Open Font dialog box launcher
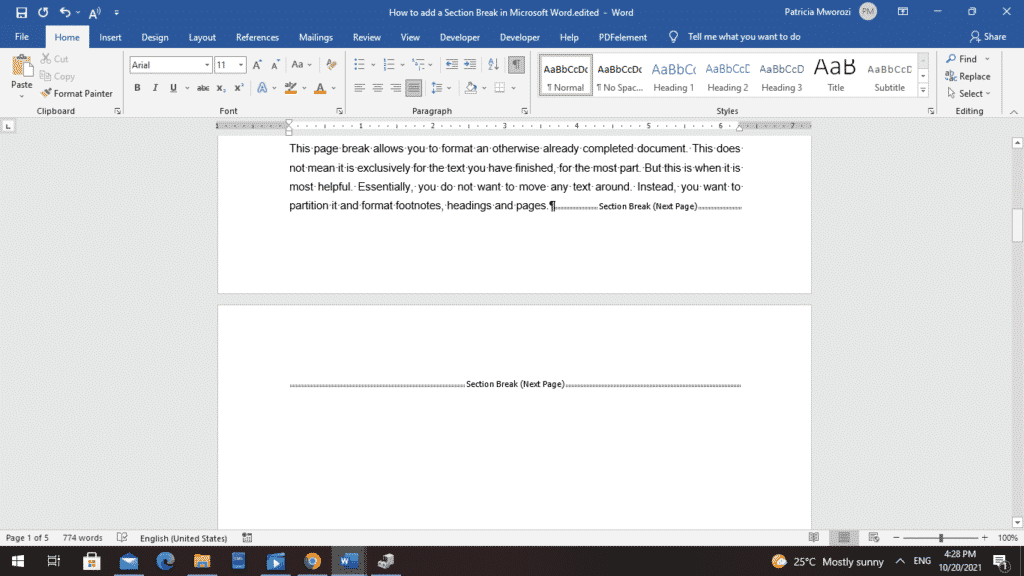The height and width of the screenshot is (576, 1024). click(340, 111)
